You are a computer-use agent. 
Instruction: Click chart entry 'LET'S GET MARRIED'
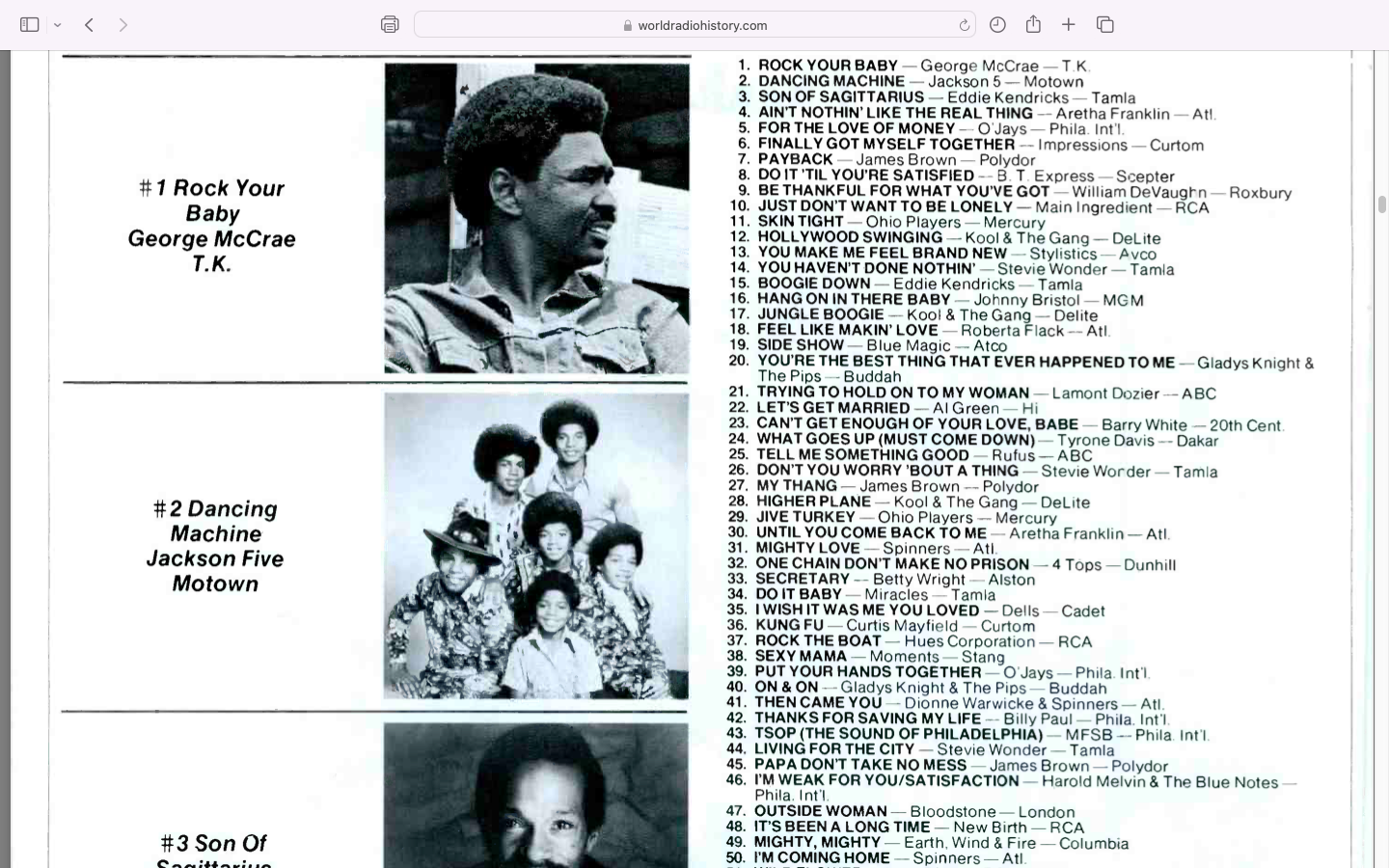(833, 408)
